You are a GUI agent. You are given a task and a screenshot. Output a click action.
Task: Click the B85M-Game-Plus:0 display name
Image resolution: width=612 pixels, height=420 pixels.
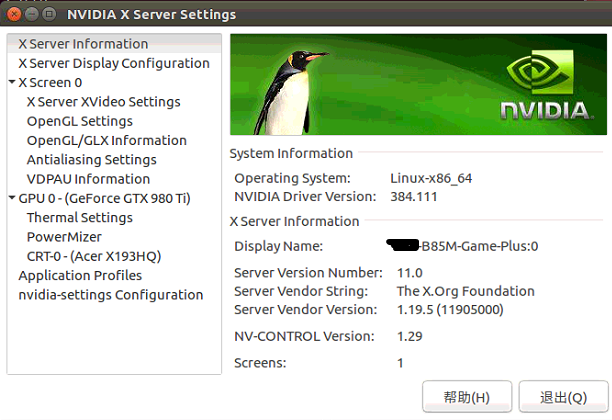pyautogui.click(x=480, y=246)
